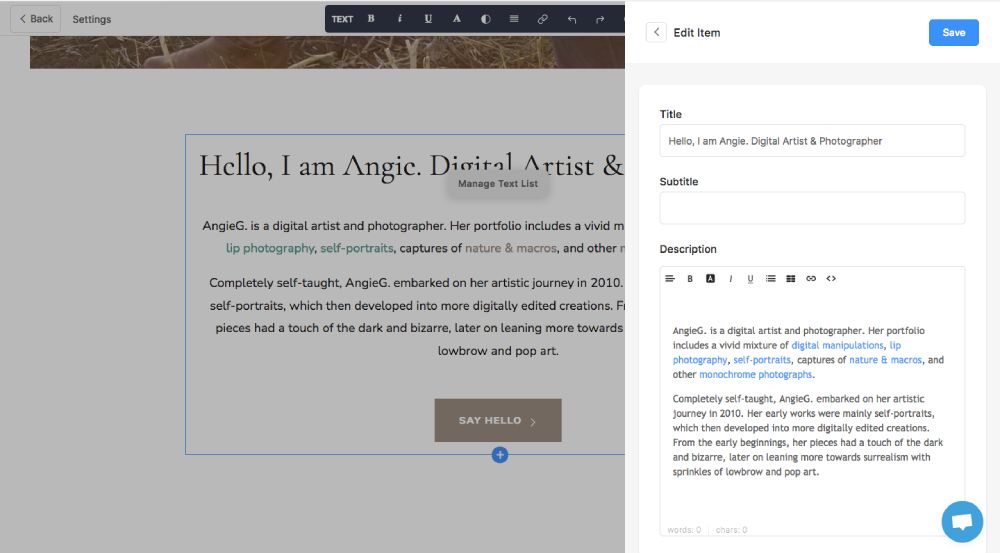Click bullet list icon in description editor
Viewport: 1000px width, 553px height.
770,279
